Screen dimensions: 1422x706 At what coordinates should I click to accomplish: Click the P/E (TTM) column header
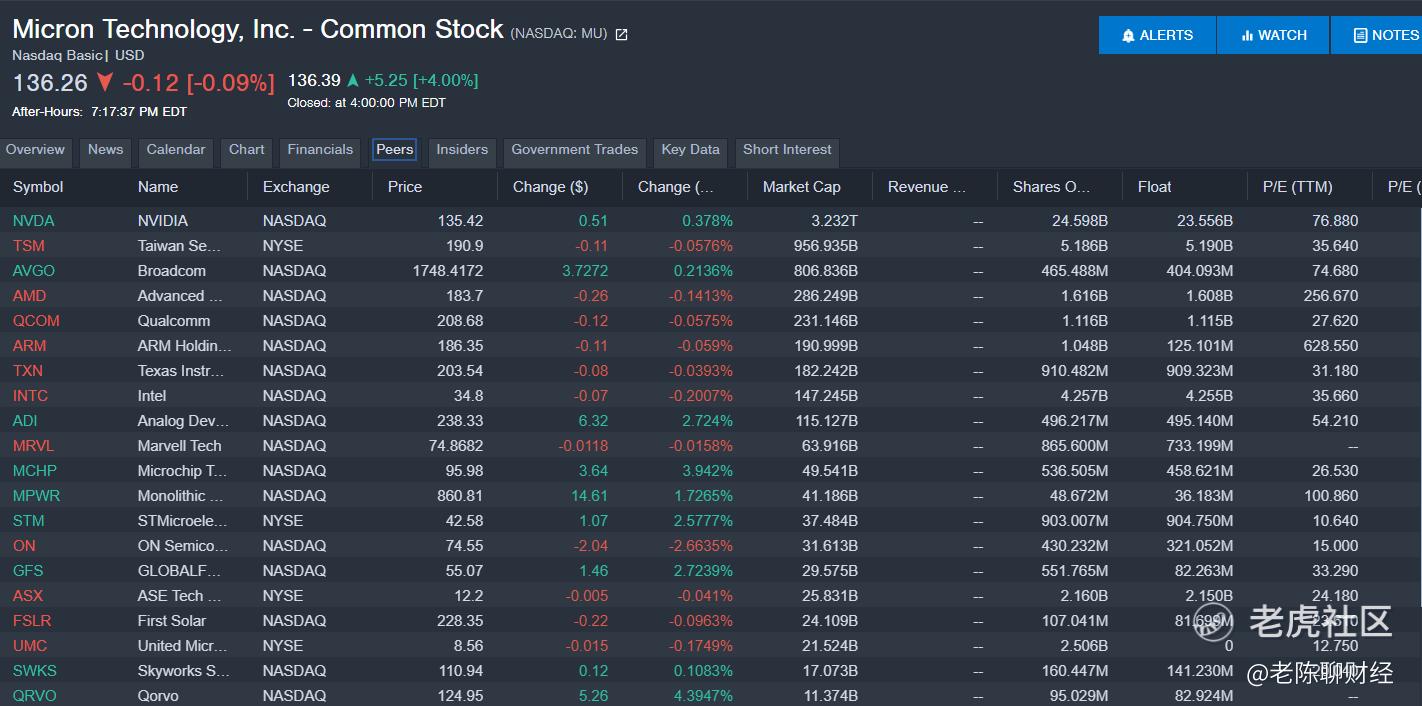(1297, 187)
